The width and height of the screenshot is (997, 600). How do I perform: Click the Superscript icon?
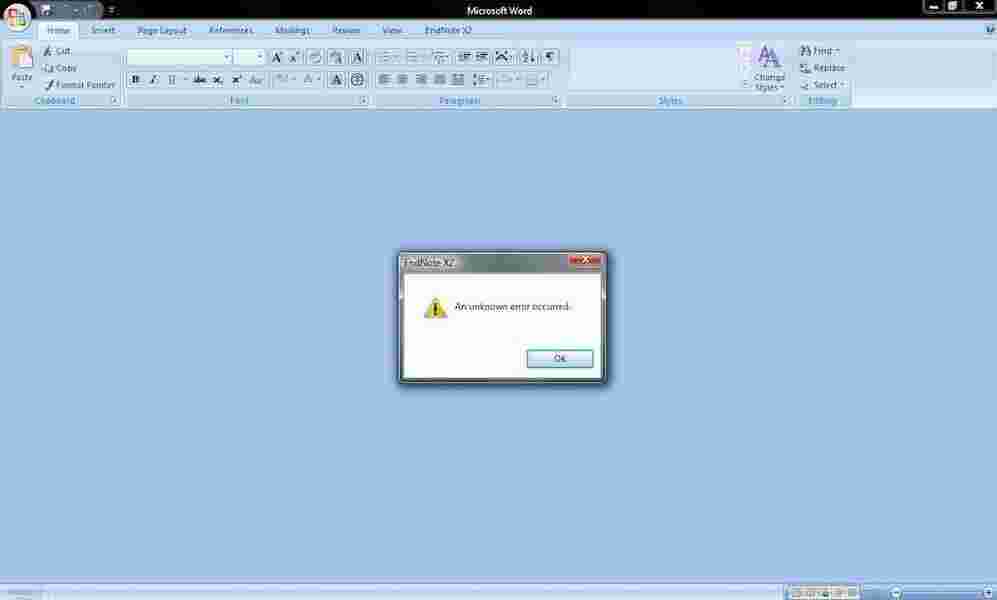237,79
